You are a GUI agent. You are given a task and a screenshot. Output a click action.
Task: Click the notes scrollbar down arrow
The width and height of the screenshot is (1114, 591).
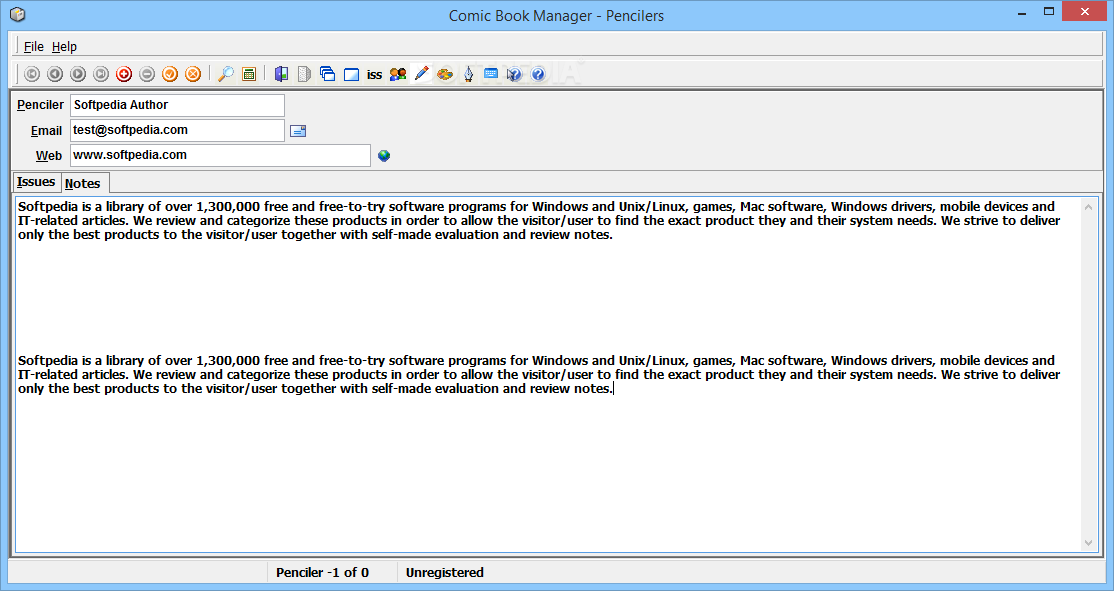[1088, 543]
